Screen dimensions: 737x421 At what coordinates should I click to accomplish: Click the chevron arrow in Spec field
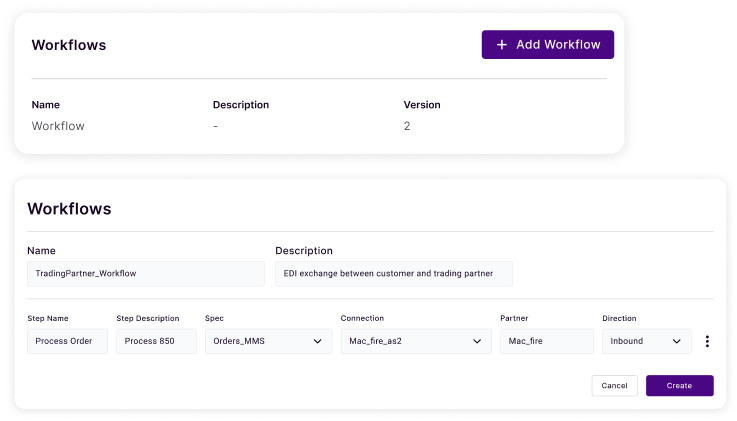[318, 341]
